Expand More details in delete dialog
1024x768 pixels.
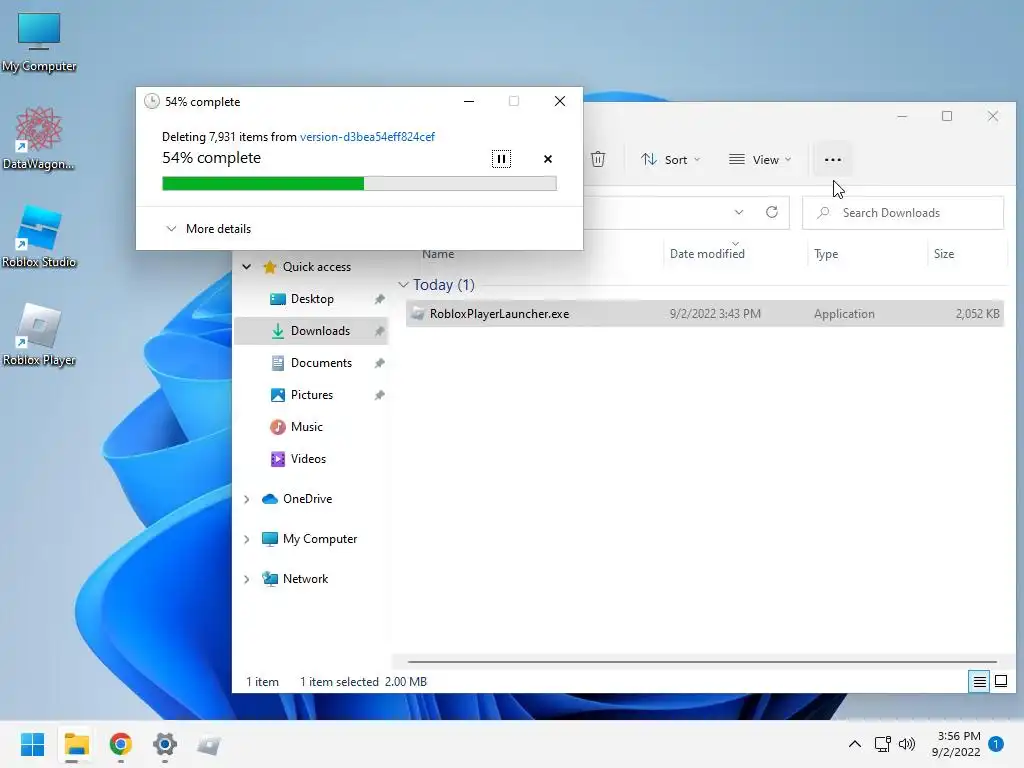coord(208,229)
